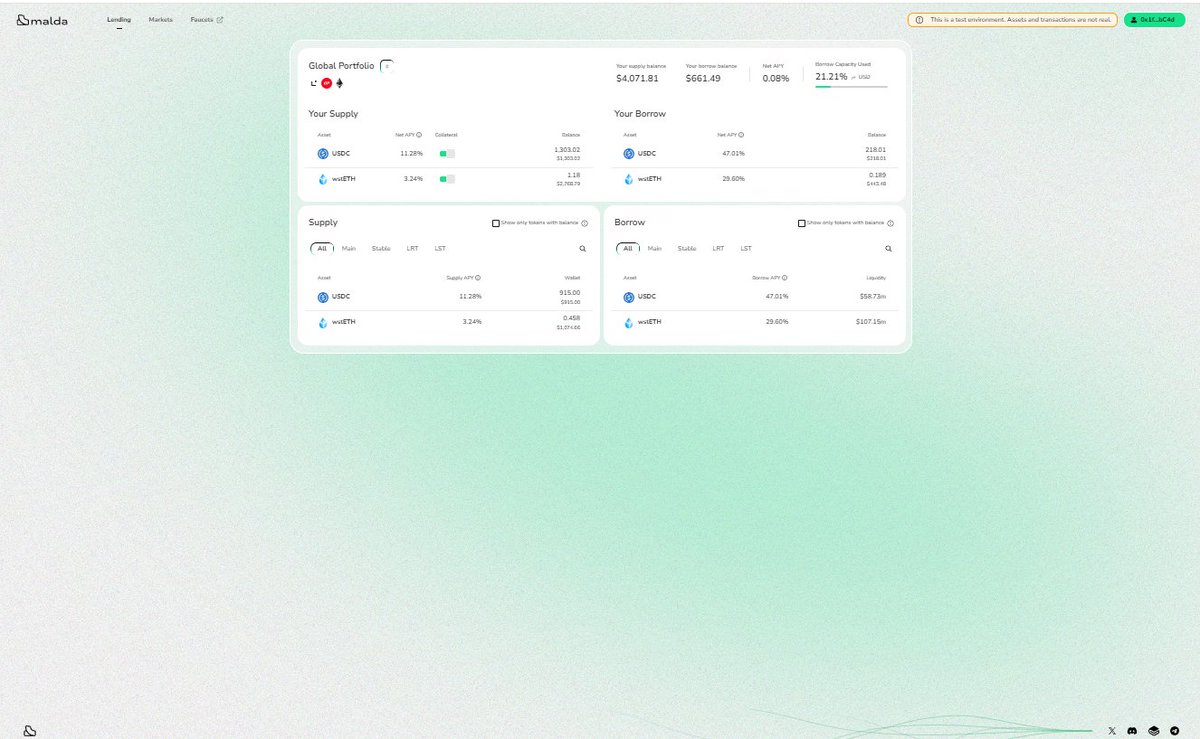Select the LST filter in Supply panel
The width and height of the screenshot is (1200, 739).
pyautogui.click(x=440, y=248)
